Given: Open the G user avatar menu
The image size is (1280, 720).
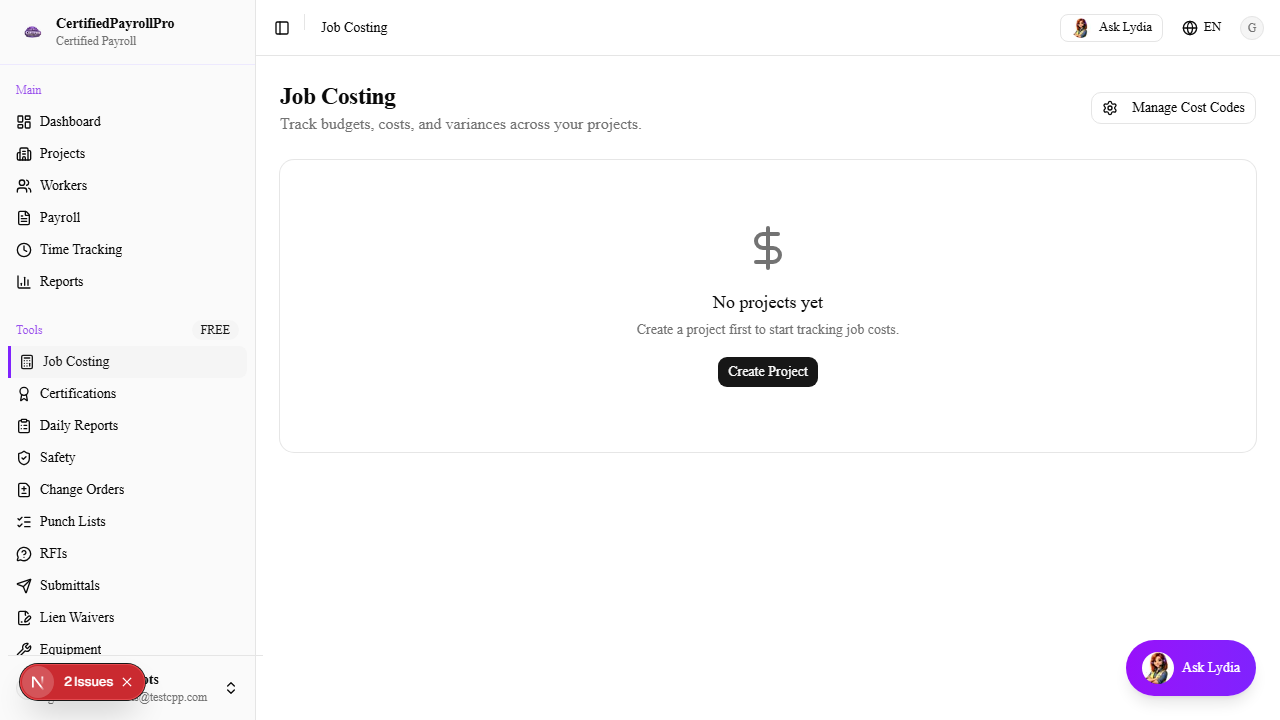Looking at the screenshot, I should click(x=1252, y=28).
